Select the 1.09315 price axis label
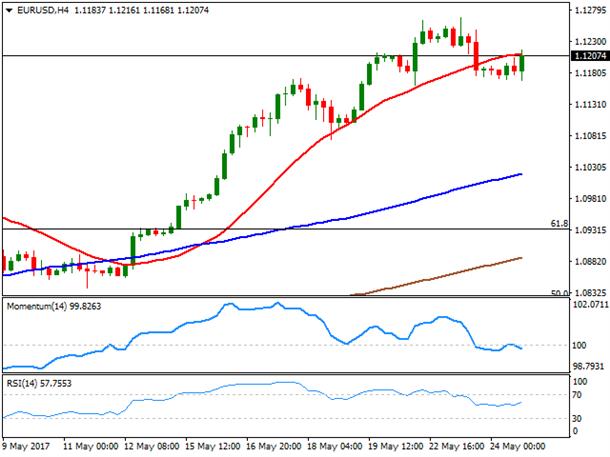 coord(590,230)
